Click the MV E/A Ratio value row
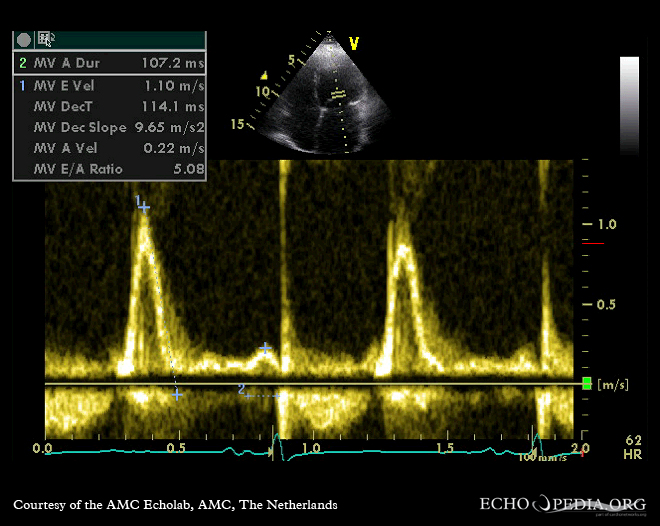This screenshot has height=526, width=660. tap(109, 169)
